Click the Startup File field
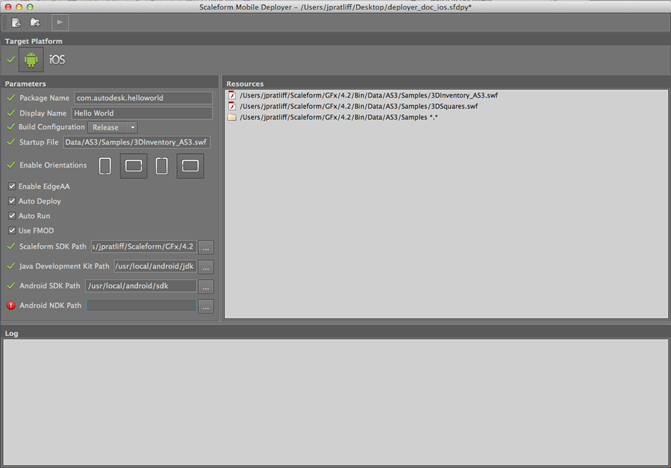671x468 pixels. pyautogui.click(x=137, y=142)
